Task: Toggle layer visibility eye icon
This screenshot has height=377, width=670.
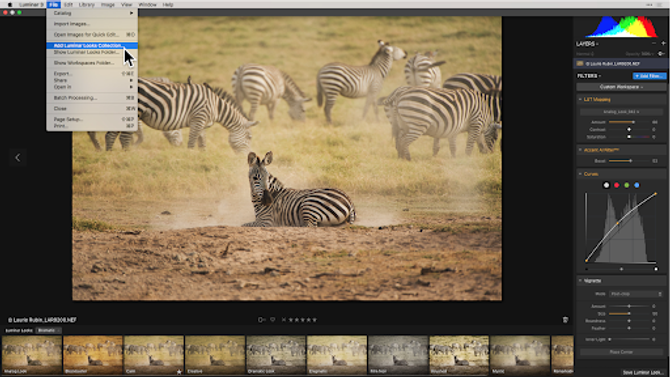Action: coord(661,54)
